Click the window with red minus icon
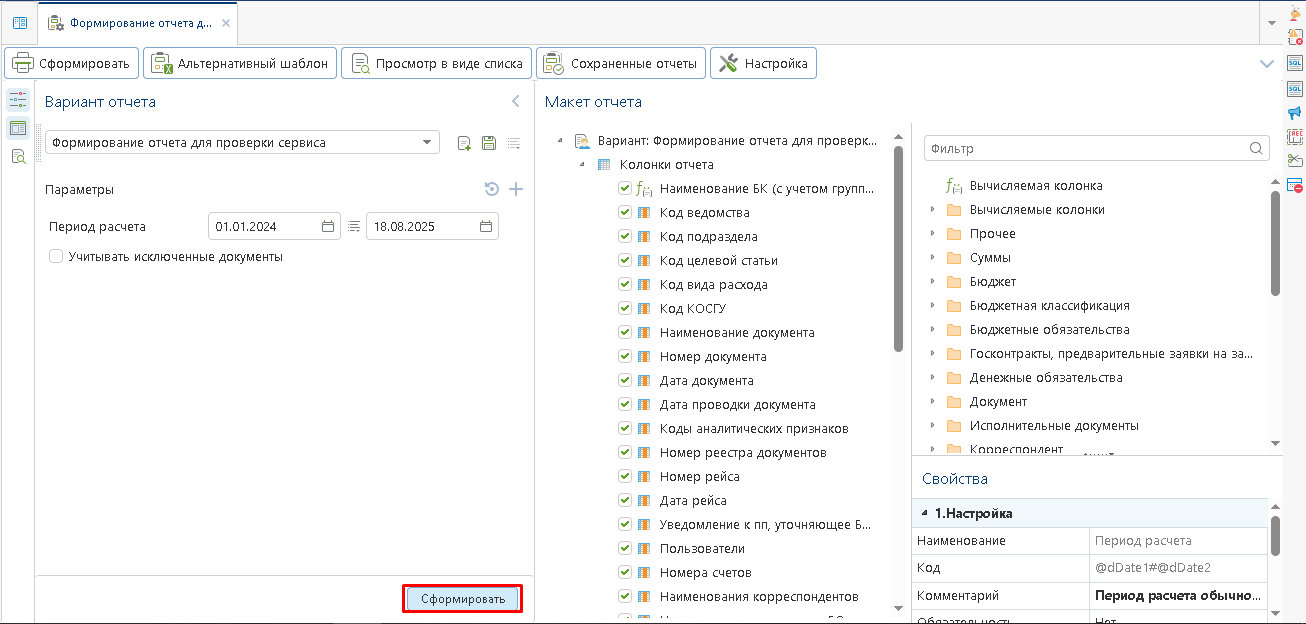Image resolution: width=1306 pixels, height=624 pixels. [1295, 185]
